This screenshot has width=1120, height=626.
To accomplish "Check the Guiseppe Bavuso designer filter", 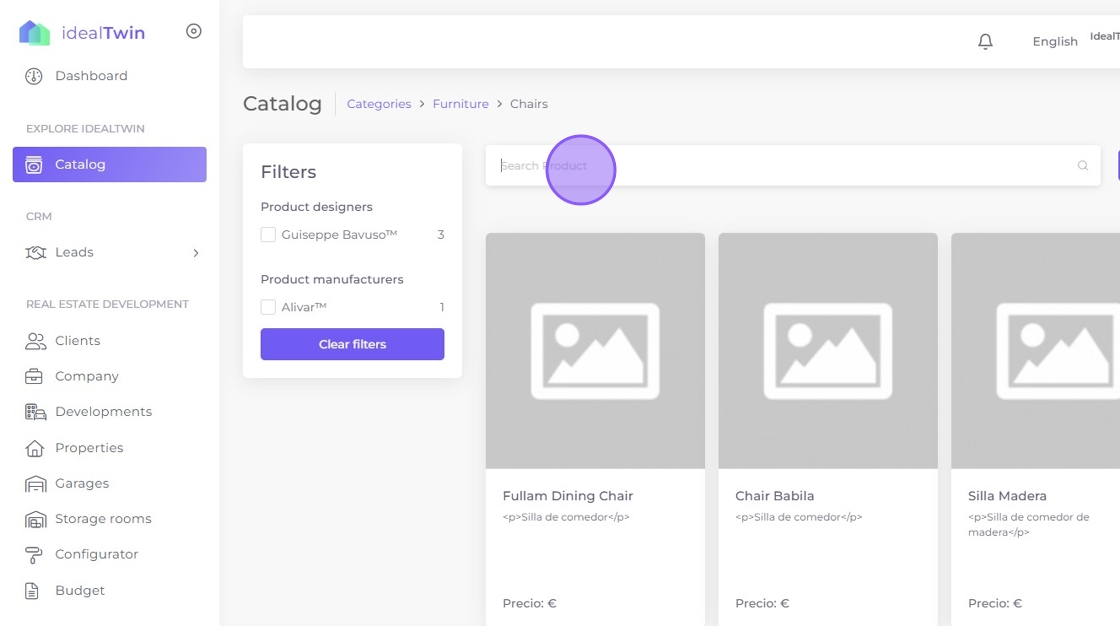I will pos(268,235).
